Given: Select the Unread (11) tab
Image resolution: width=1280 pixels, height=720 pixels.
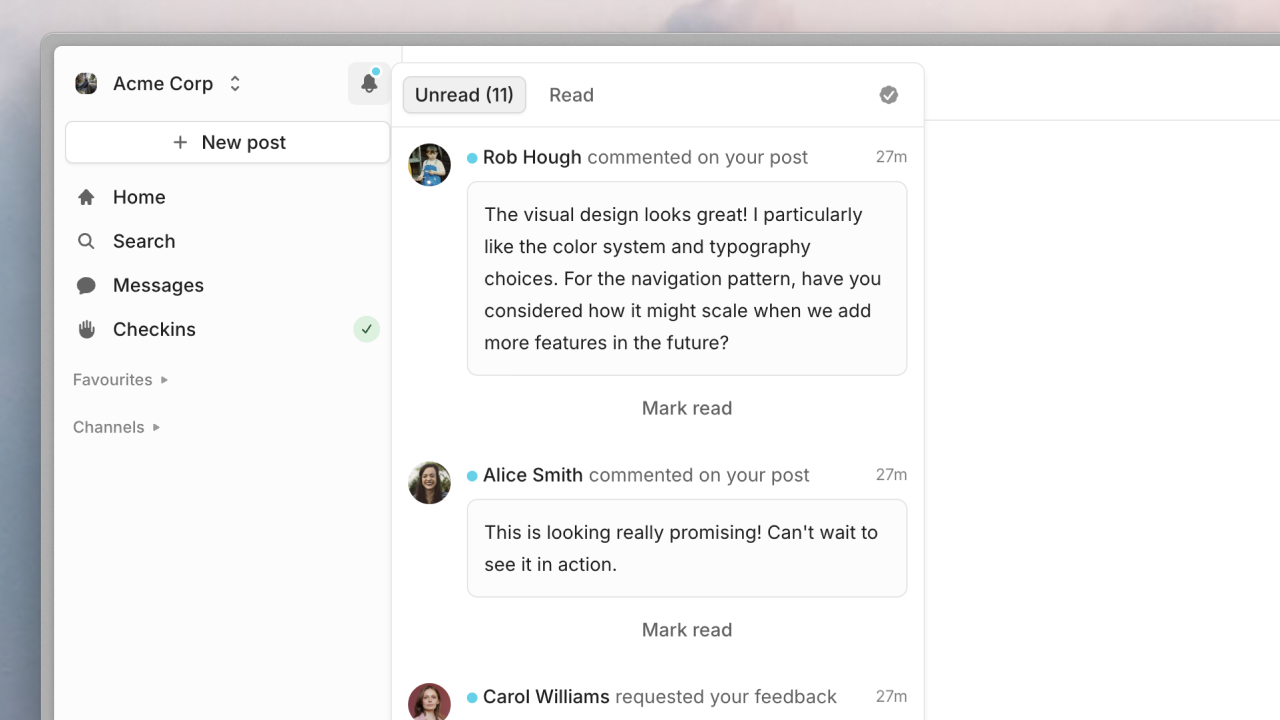Looking at the screenshot, I should tap(464, 94).
